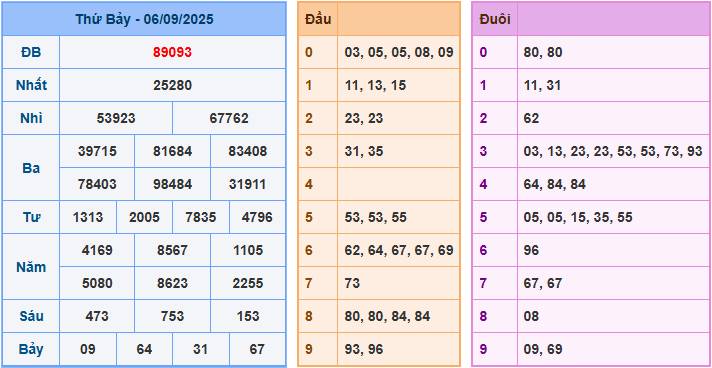The image size is (712, 368).
Task: Select Năm prize number 8623
Action: [x=172, y=283]
